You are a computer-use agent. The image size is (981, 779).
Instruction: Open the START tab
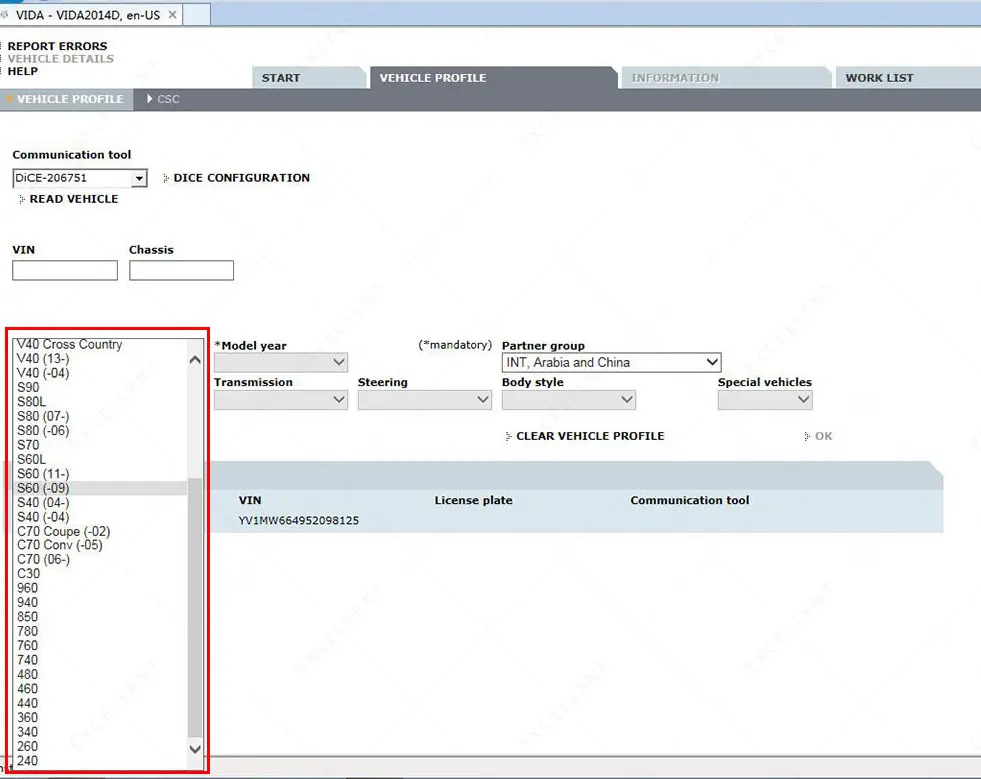[x=281, y=78]
